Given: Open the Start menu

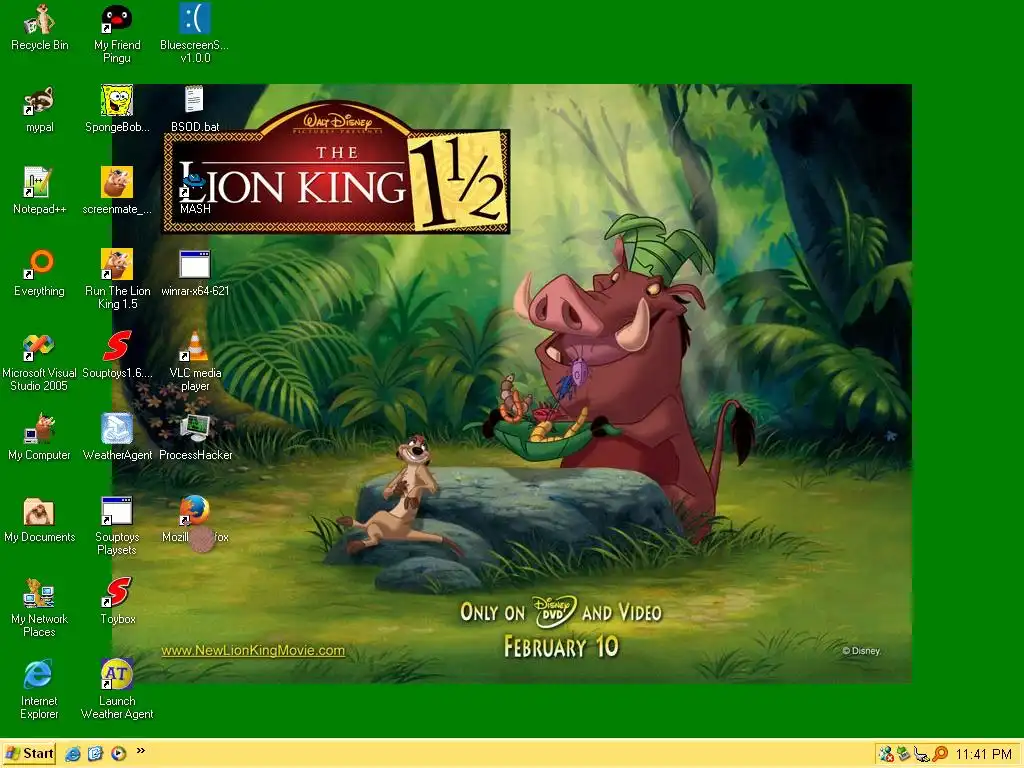Looking at the screenshot, I should pos(29,754).
